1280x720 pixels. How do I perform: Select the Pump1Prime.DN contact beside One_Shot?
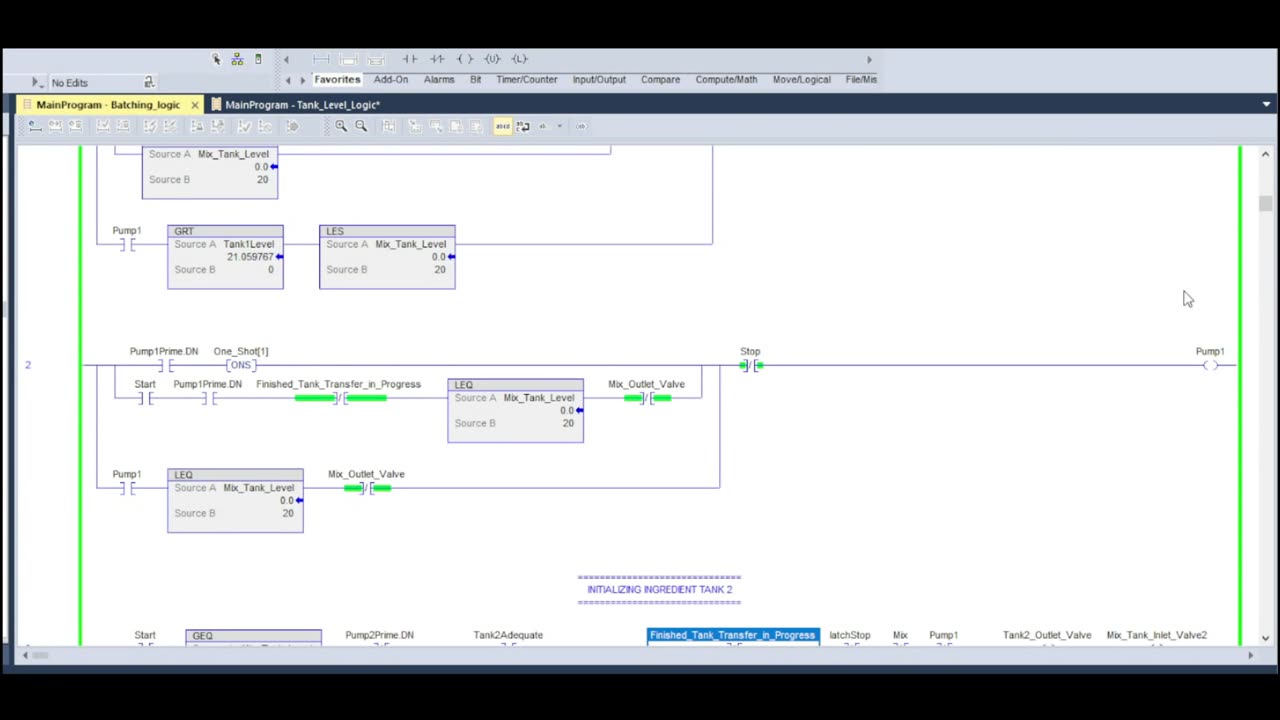[164, 365]
